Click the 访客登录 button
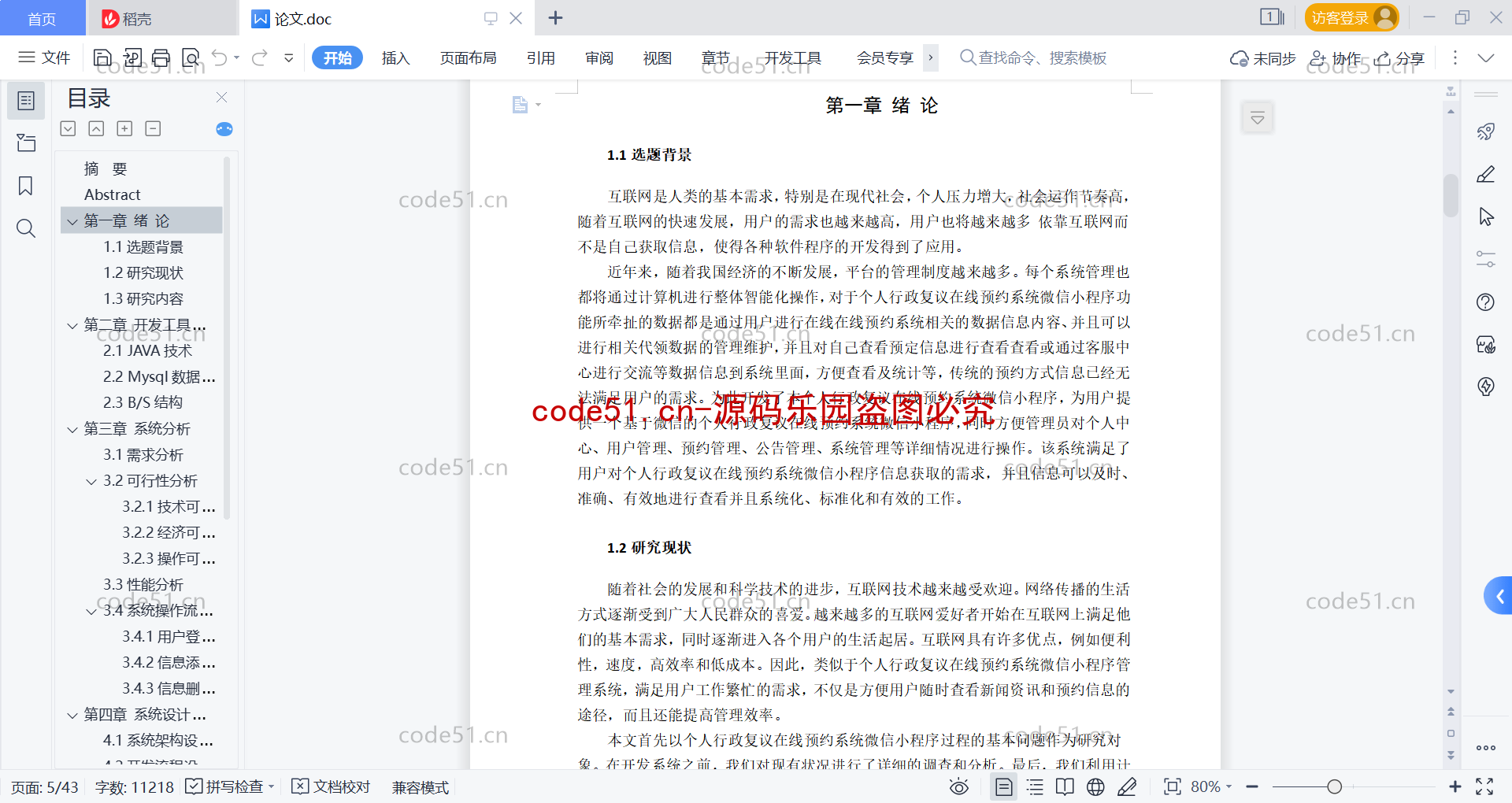1512x803 pixels. tap(1351, 17)
